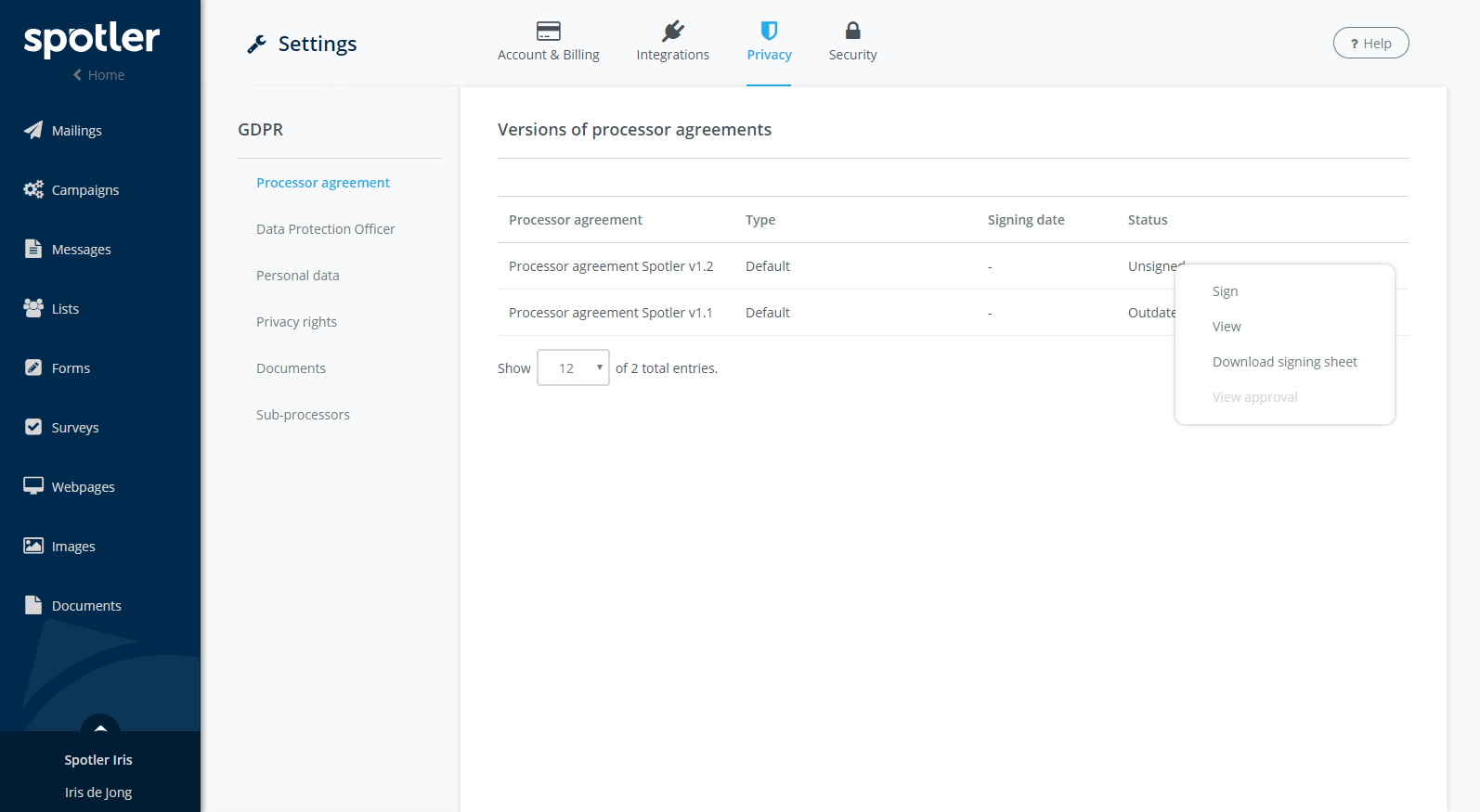Click View in the context menu
The height and width of the screenshot is (812, 1480).
pos(1227,327)
